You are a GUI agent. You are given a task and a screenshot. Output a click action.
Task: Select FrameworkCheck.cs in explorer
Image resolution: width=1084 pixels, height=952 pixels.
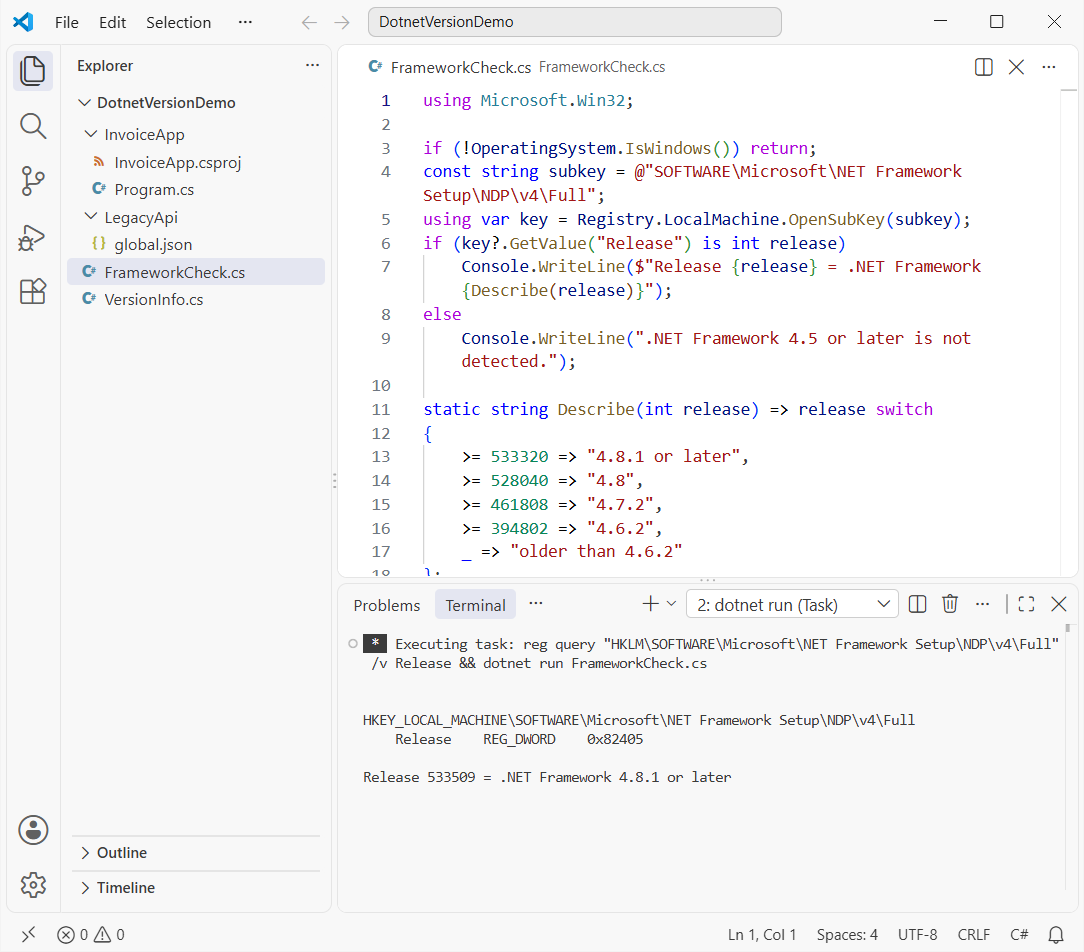196,272
